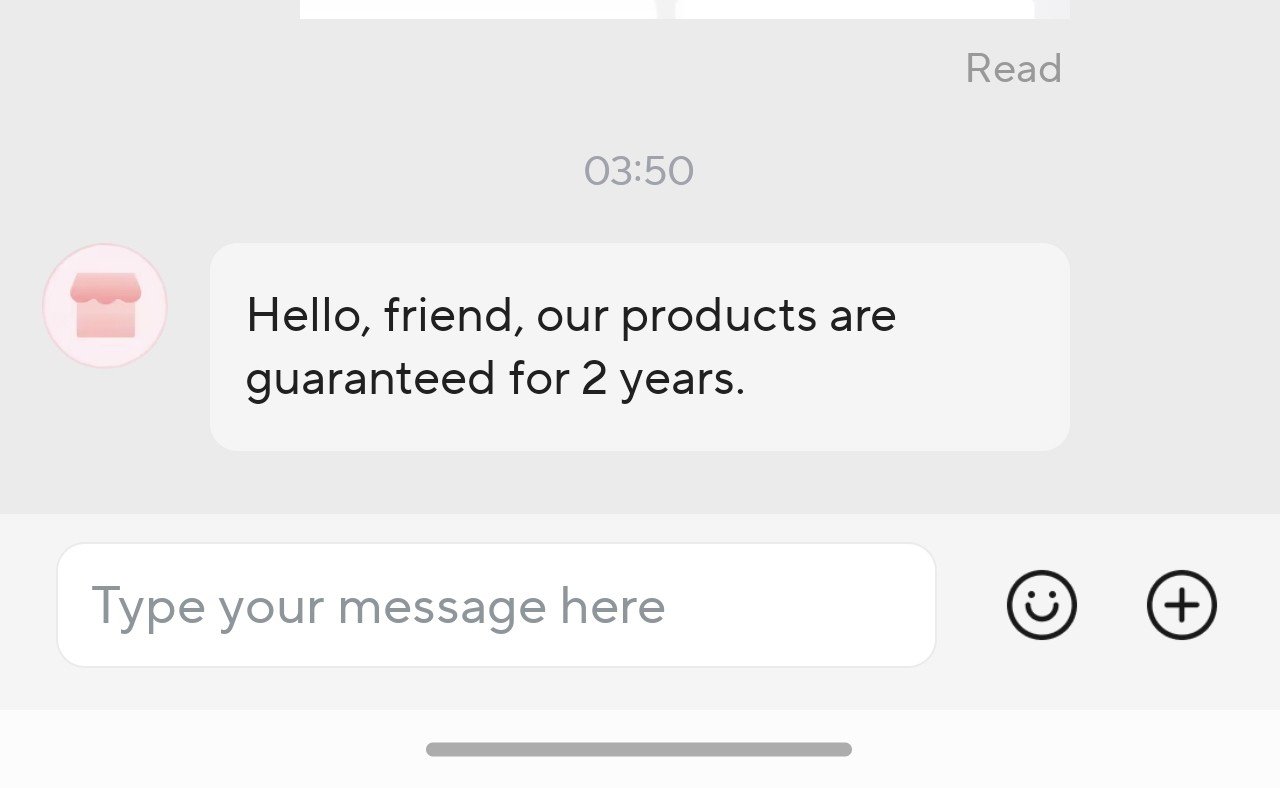Open the left image thumbnail above
This screenshot has height=788, width=1280.
pyautogui.click(x=478, y=8)
